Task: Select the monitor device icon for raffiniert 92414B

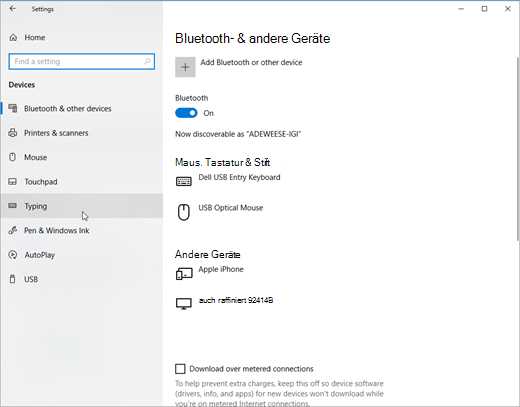Action: pos(184,304)
